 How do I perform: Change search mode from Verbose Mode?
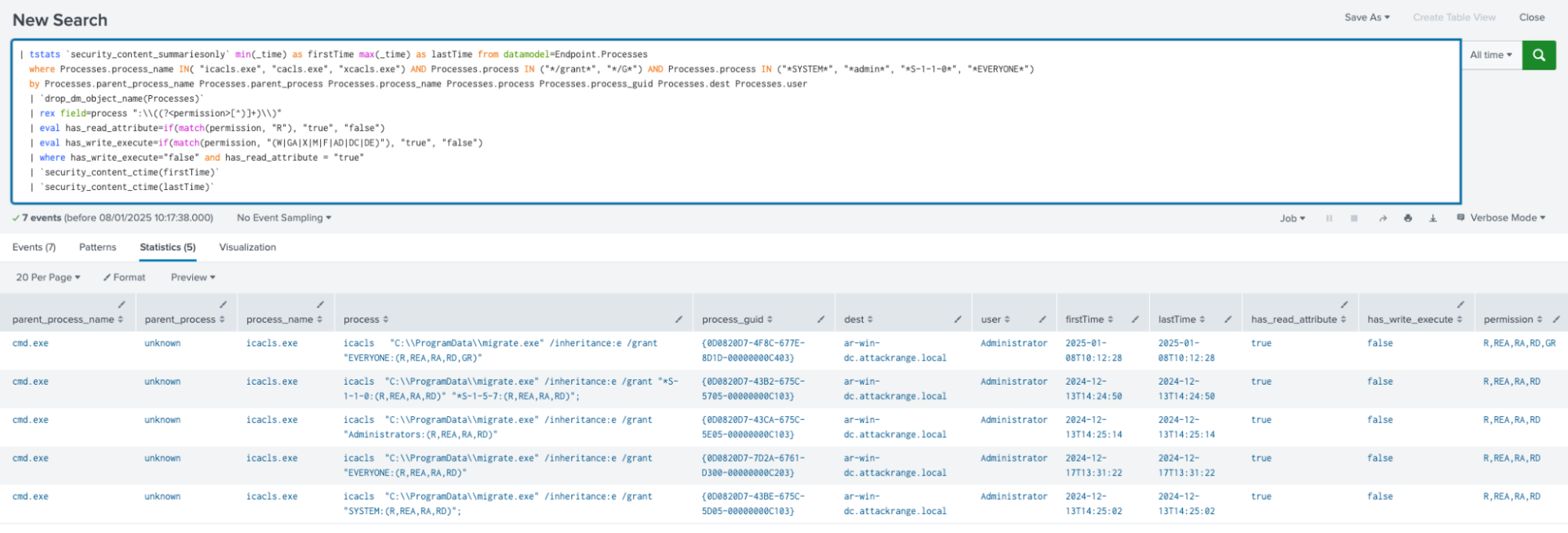(1501, 217)
